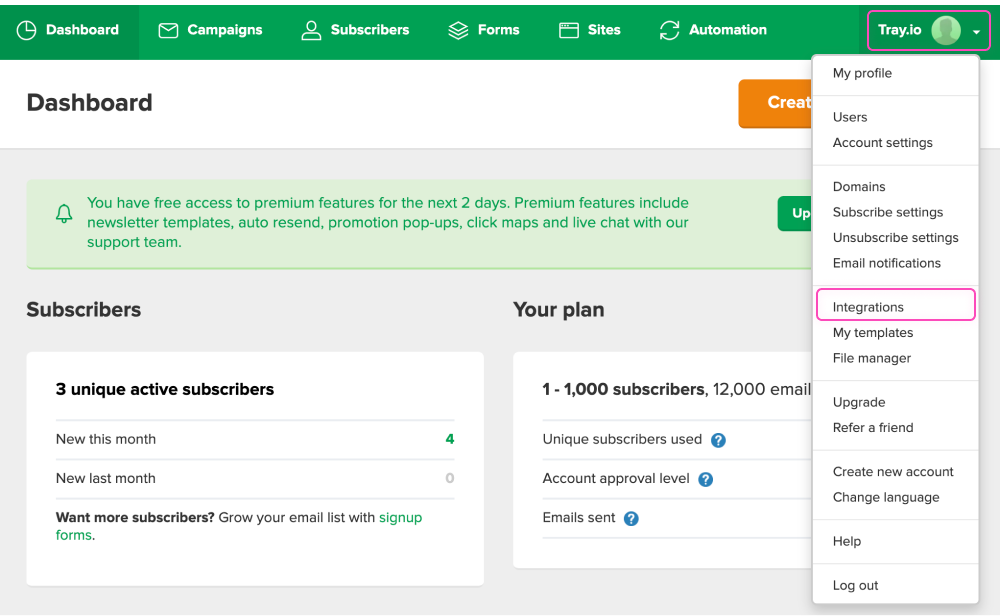Click the Subscribers person icon

310,30
